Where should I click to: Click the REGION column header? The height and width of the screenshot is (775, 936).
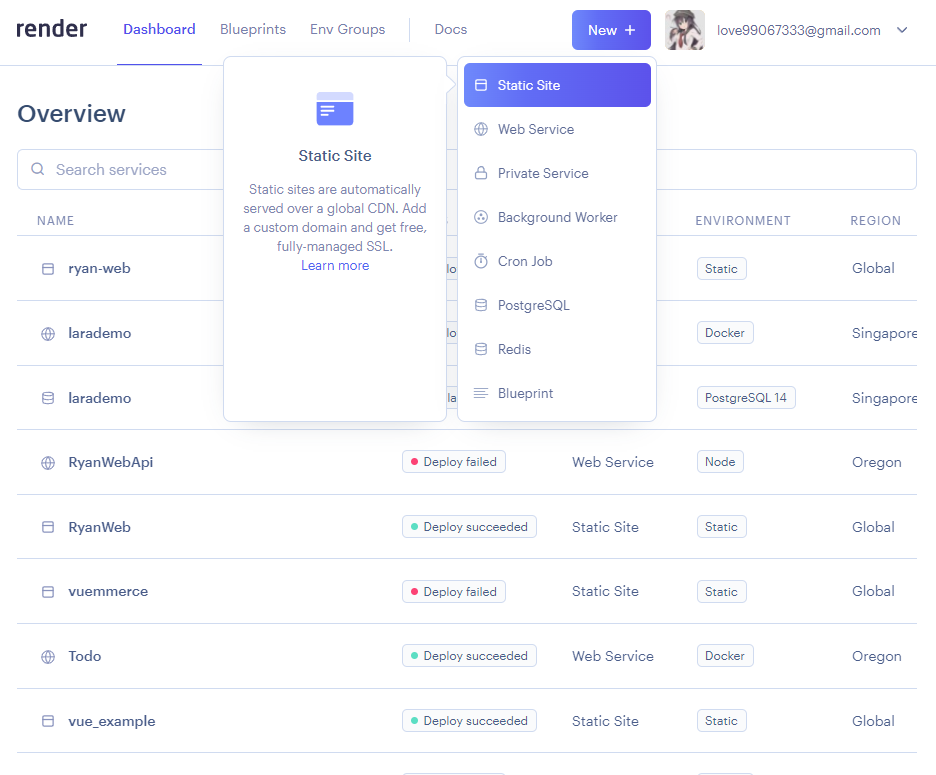[875, 221]
